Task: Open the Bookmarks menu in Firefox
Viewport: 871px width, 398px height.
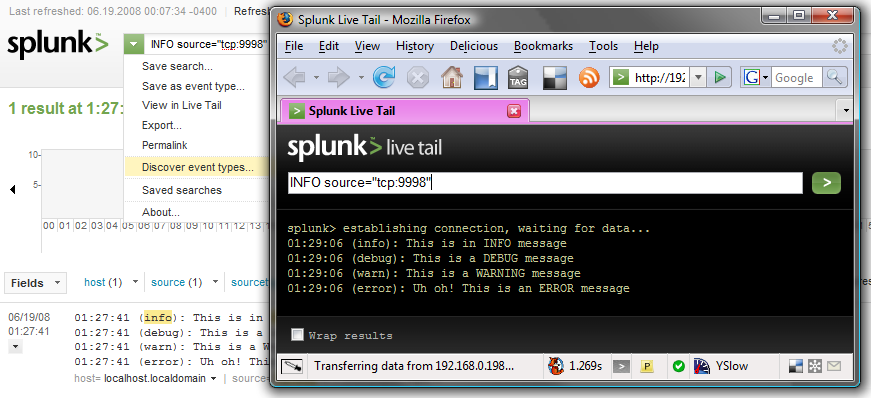Action: (543, 46)
